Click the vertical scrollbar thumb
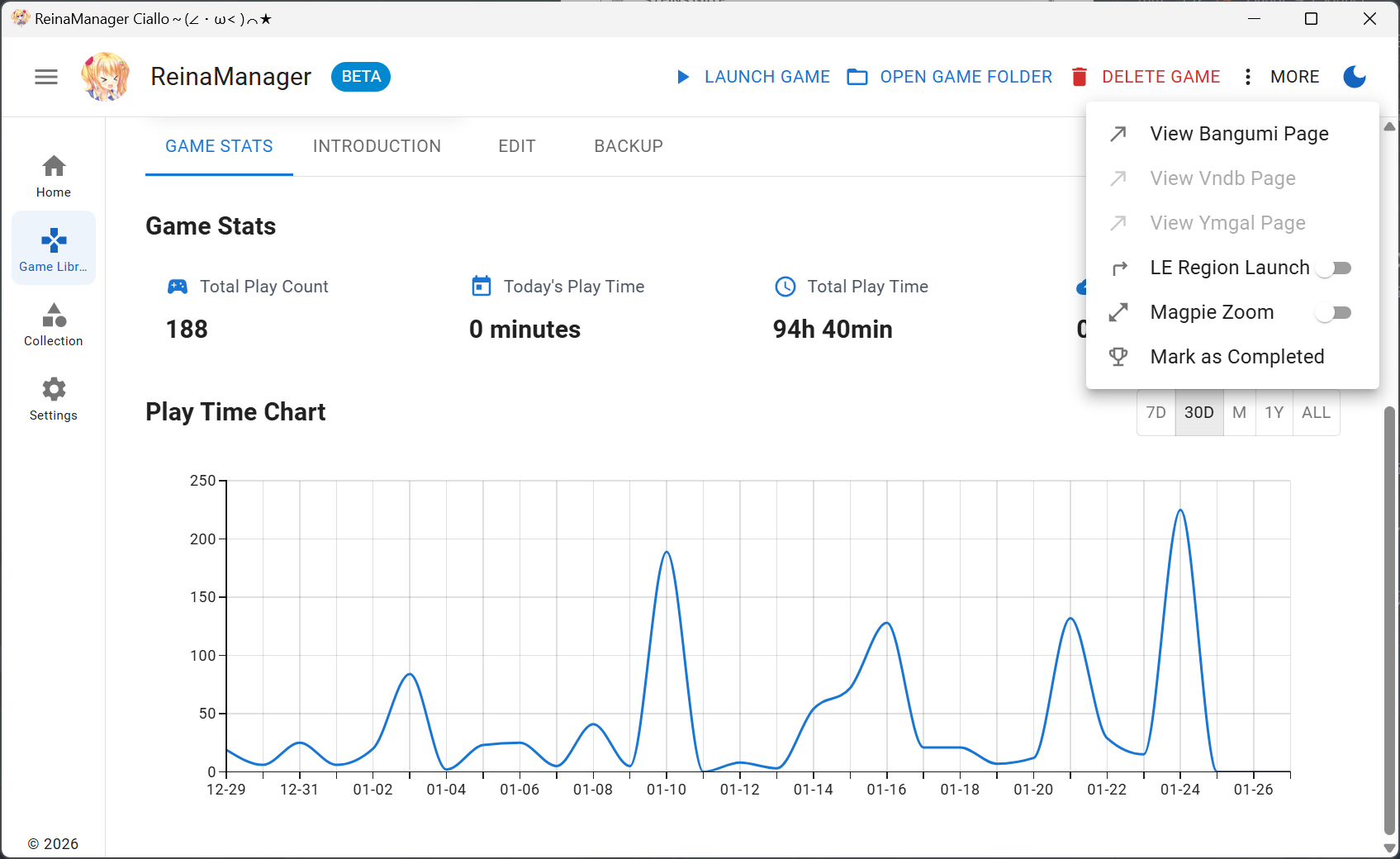Screen dimensions: 1400x859 pos(1389,619)
